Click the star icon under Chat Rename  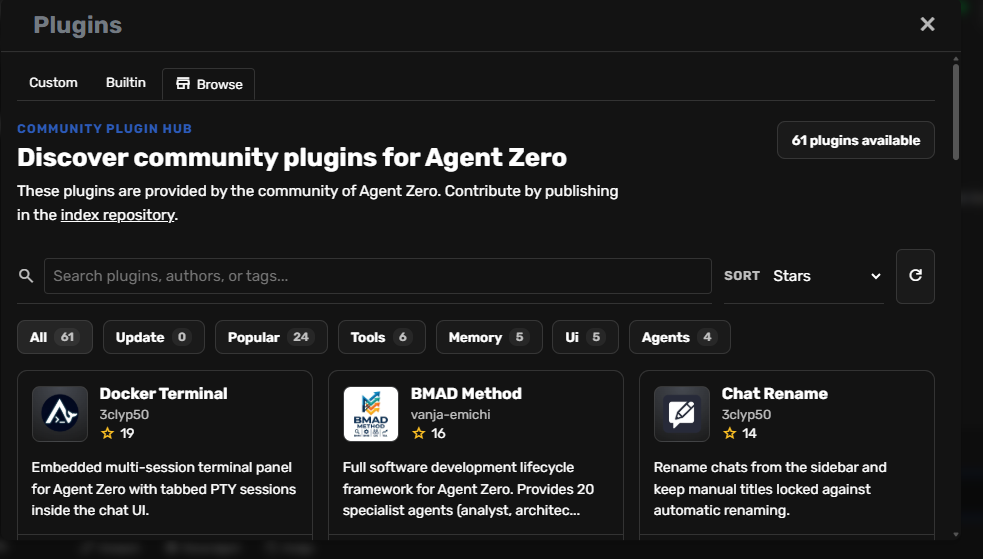[730, 433]
